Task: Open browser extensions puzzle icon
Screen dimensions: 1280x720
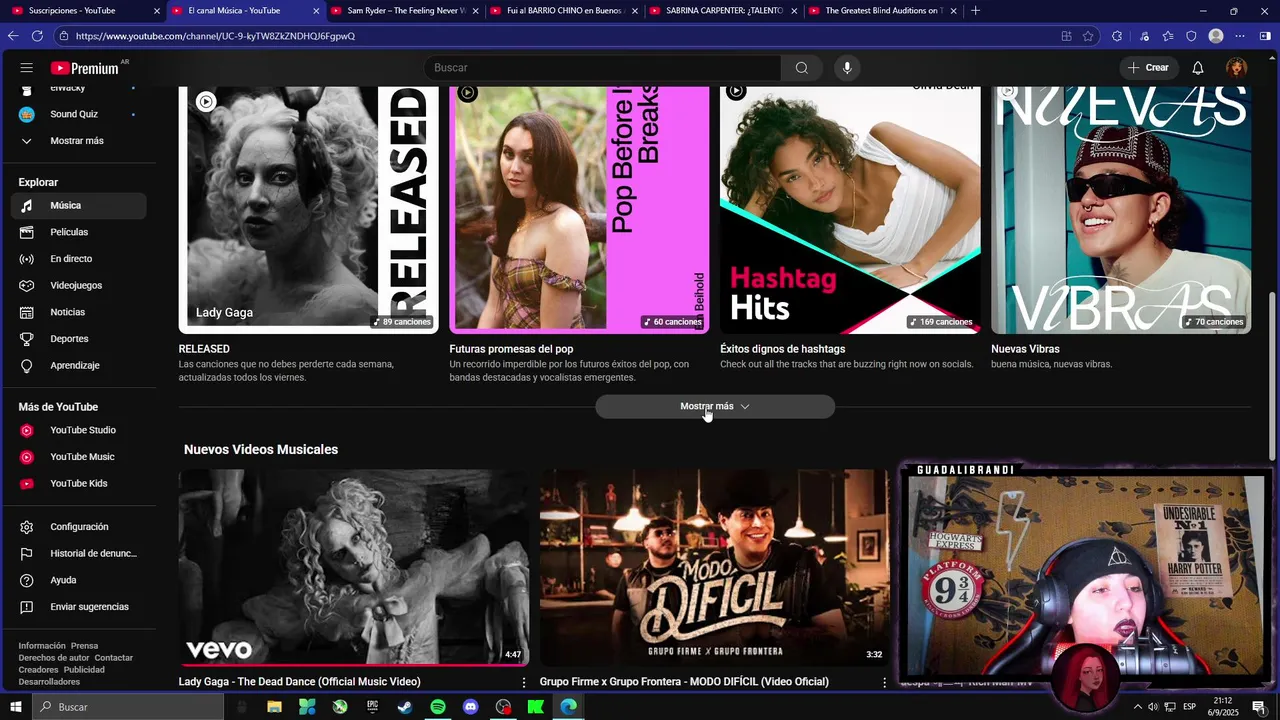Action: tap(1117, 36)
